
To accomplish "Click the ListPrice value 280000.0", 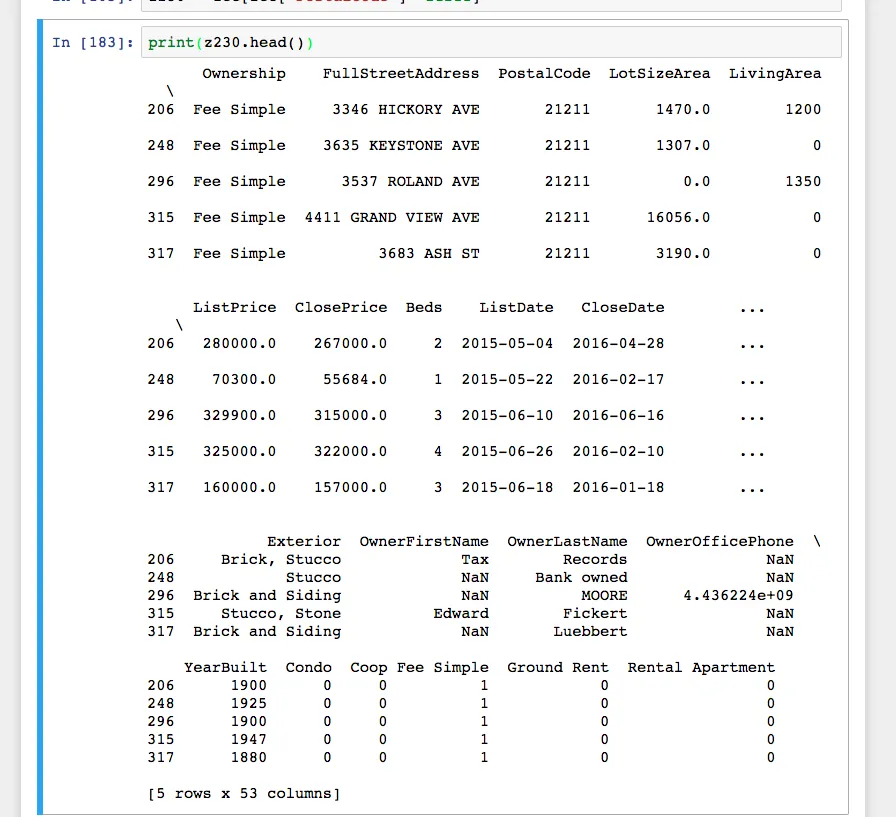I will [239, 343].
